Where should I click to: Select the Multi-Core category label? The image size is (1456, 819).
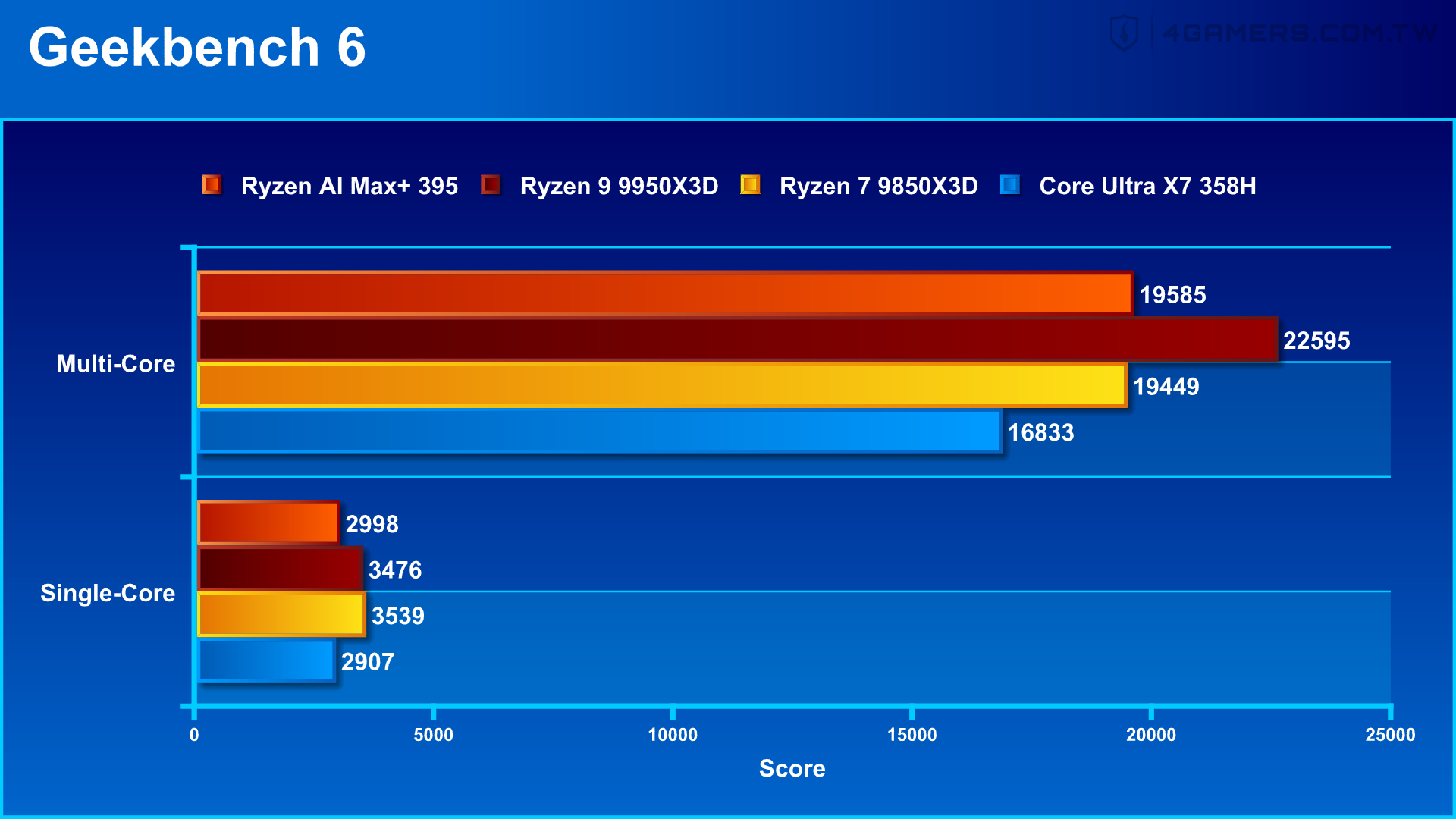point(115,364)
